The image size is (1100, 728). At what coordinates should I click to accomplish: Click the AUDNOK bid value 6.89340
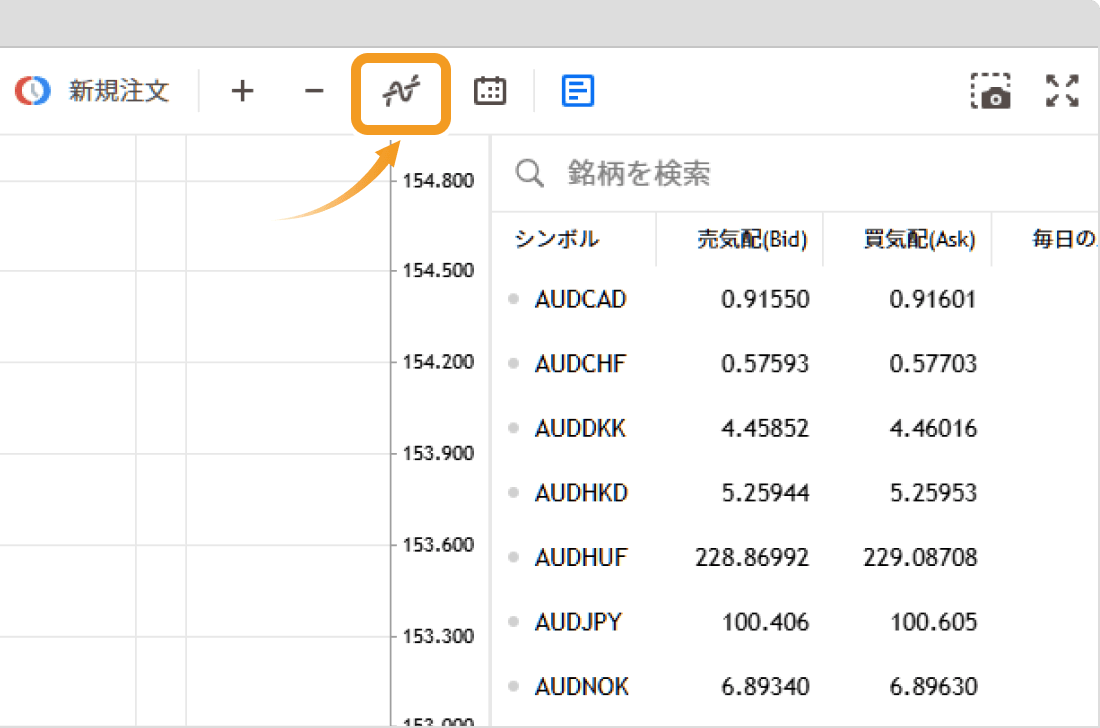(765, 687)
